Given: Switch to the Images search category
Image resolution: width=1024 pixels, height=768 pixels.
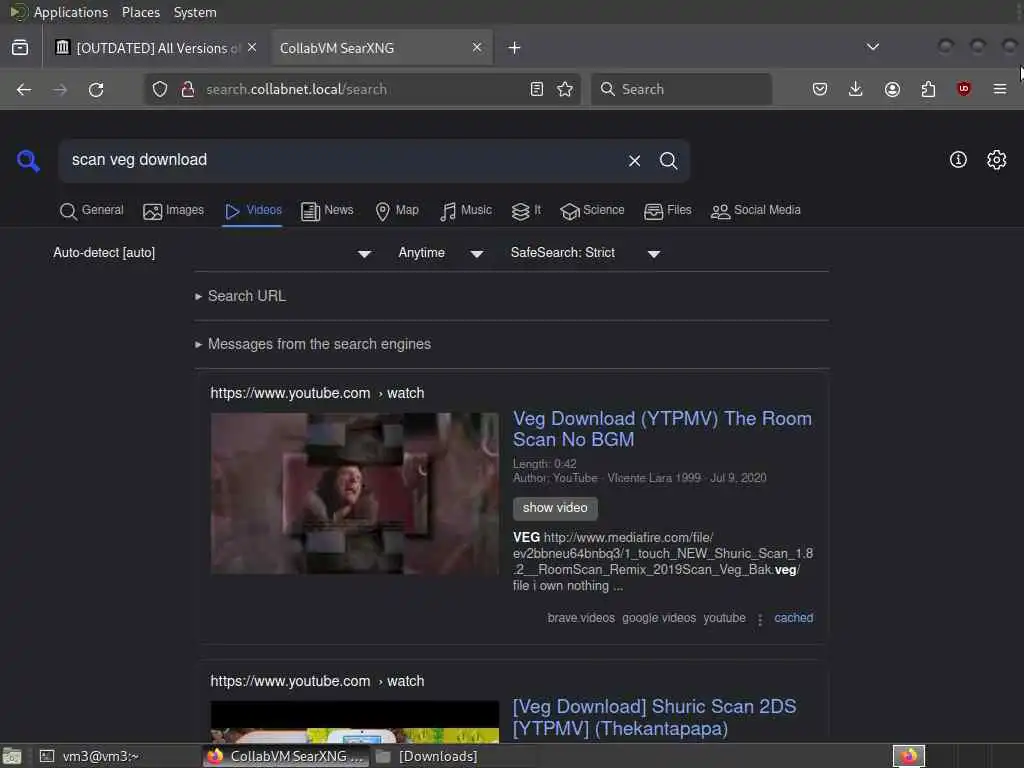Looking at the screenshot, I should [x=174, y=210].
